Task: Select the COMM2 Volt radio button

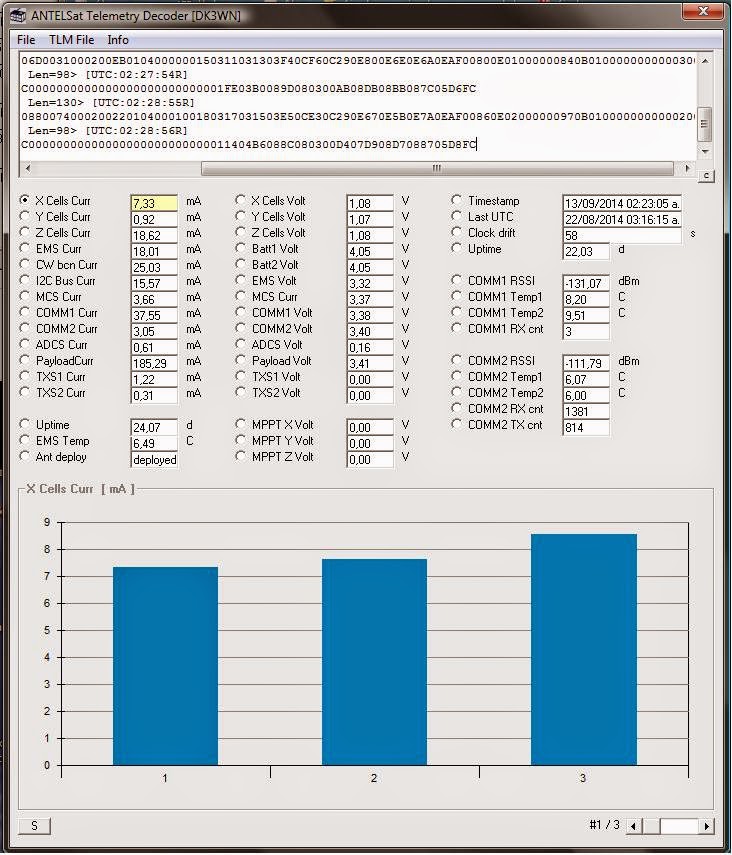Action: coord(241,328)
